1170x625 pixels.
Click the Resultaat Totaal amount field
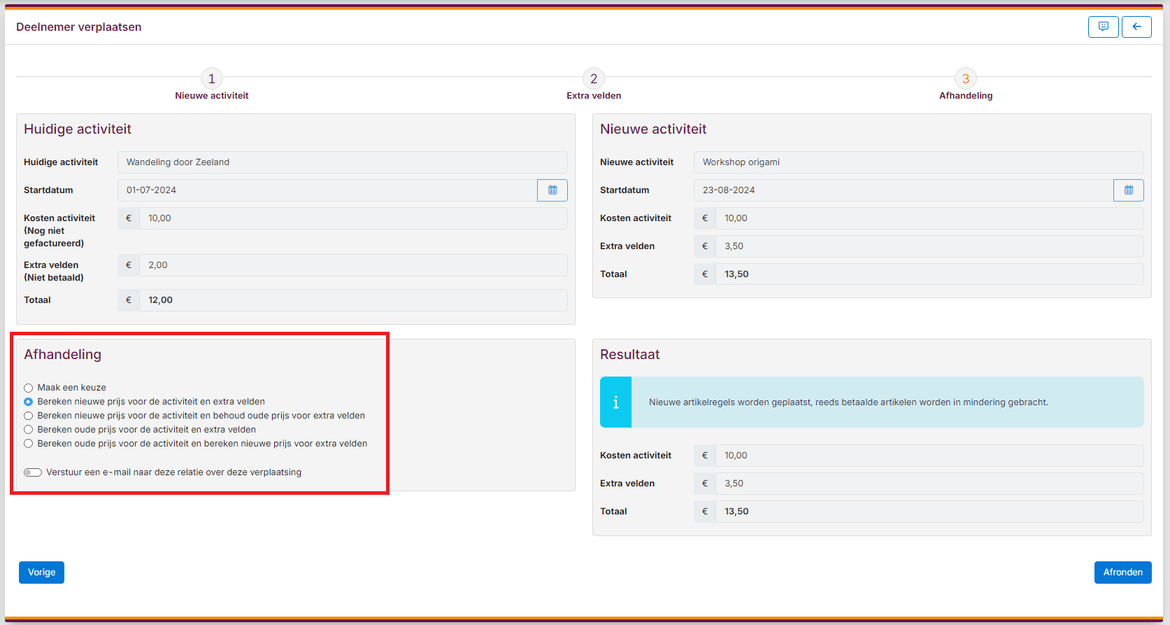[x=928, y=511]
